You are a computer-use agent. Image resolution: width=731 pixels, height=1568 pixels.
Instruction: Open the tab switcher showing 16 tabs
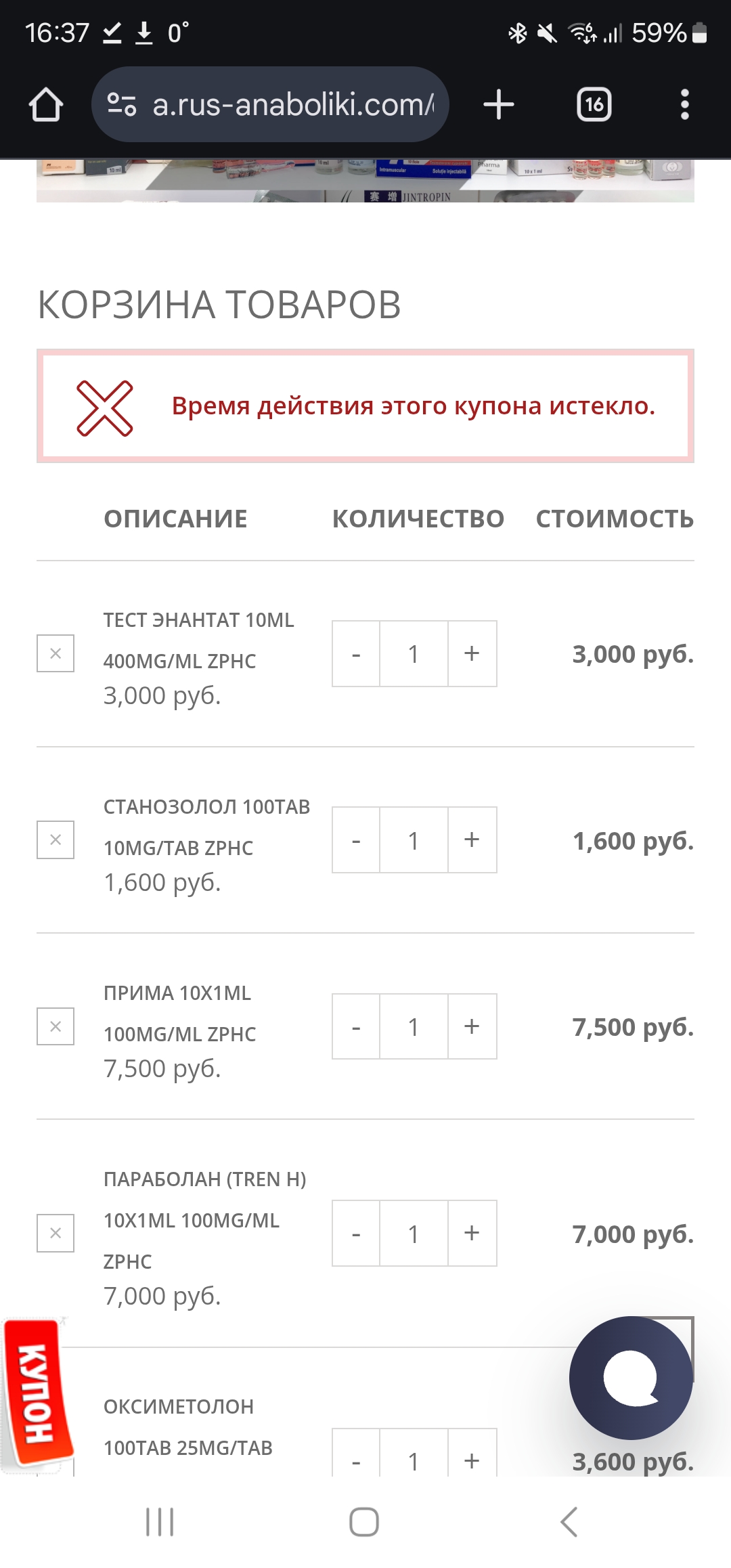coord(594,105)
